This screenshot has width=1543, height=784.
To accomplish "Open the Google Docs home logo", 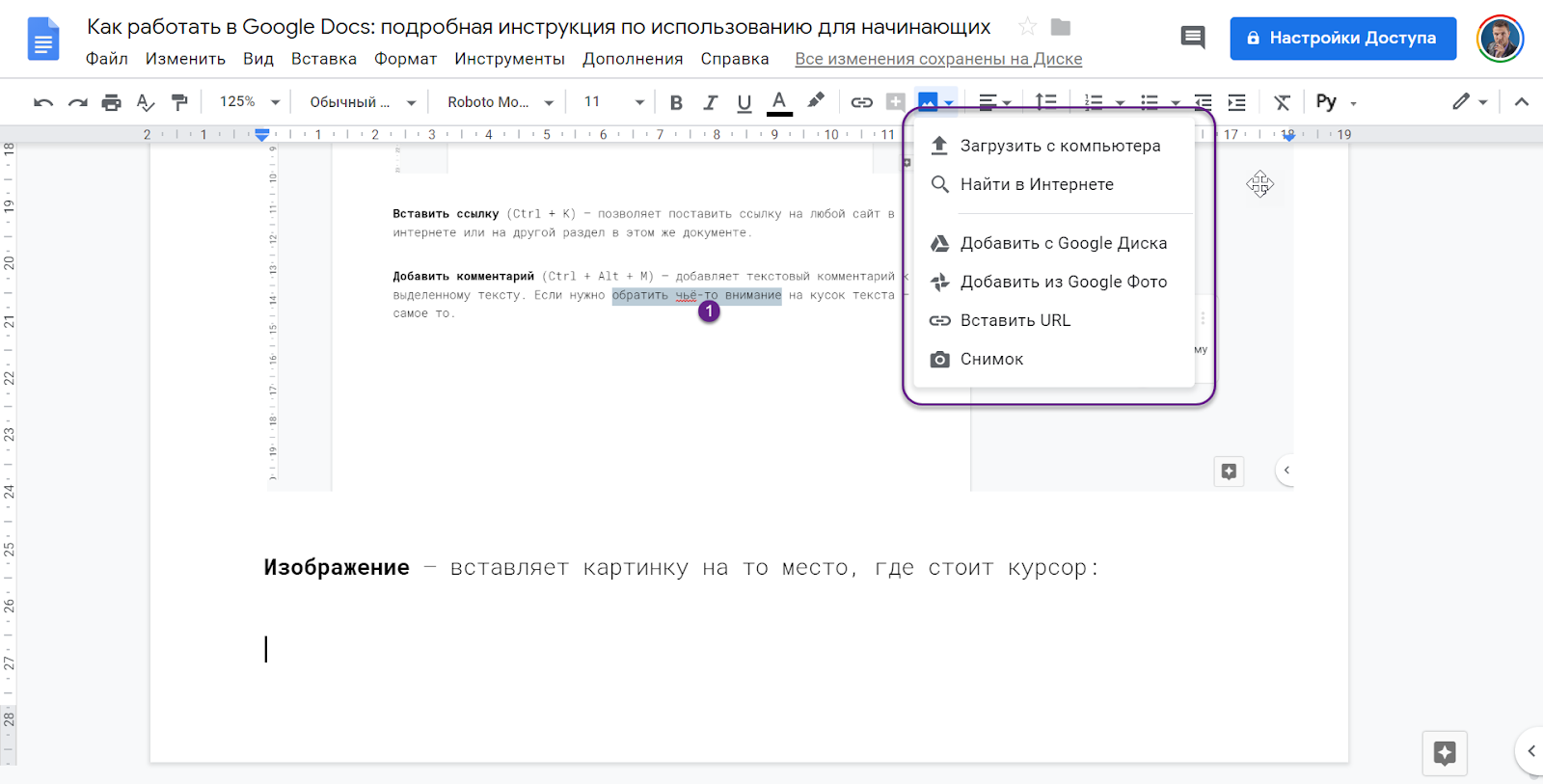I will (43, 39).
